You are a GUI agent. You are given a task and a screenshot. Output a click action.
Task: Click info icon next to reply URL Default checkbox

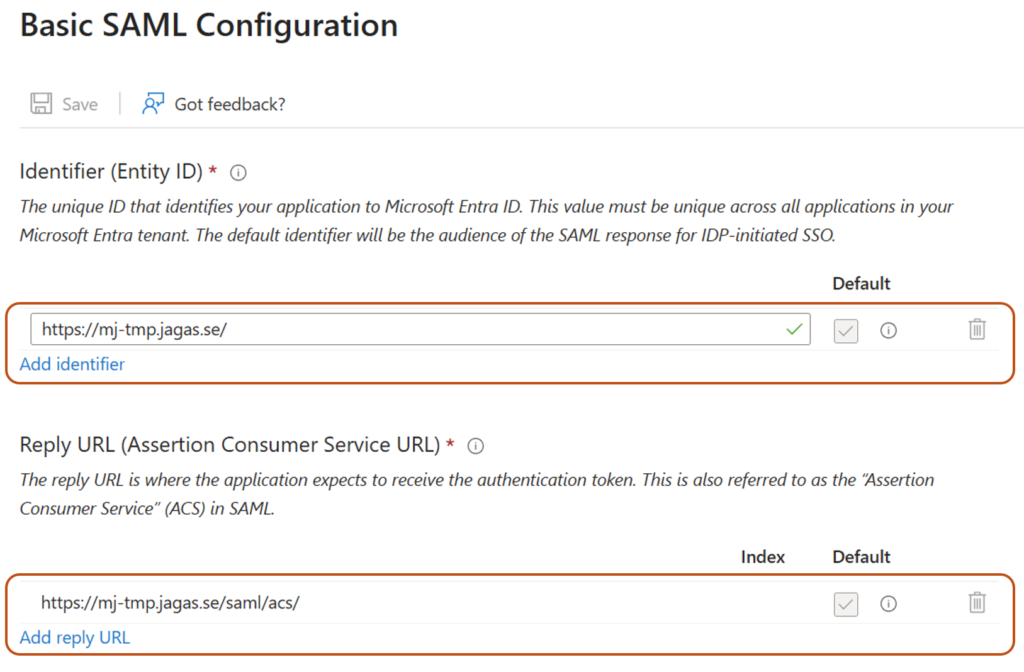pyautogui.click(x=888, y=603)
